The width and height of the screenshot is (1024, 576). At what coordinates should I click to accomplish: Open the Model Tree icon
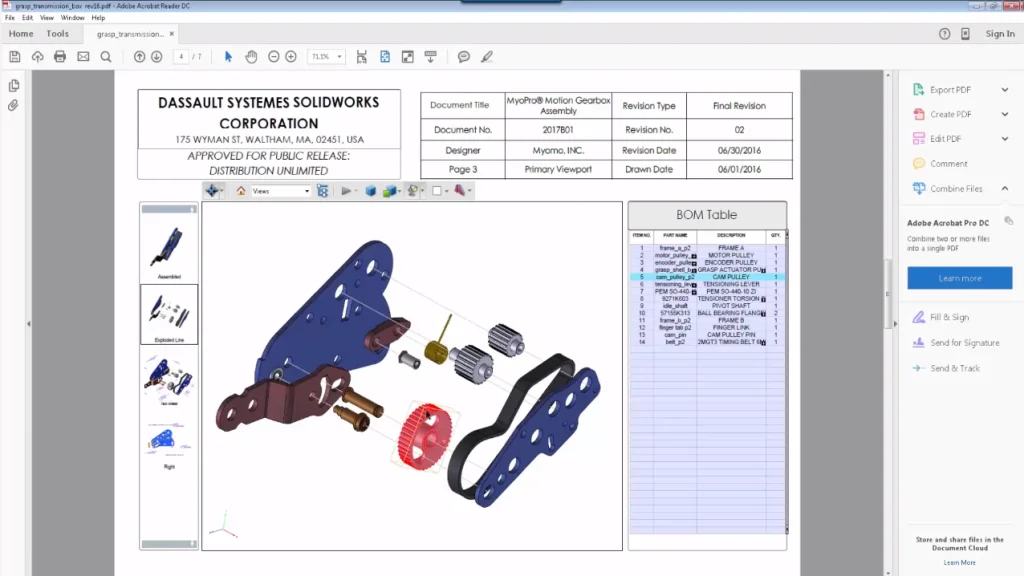click(323, 190)
